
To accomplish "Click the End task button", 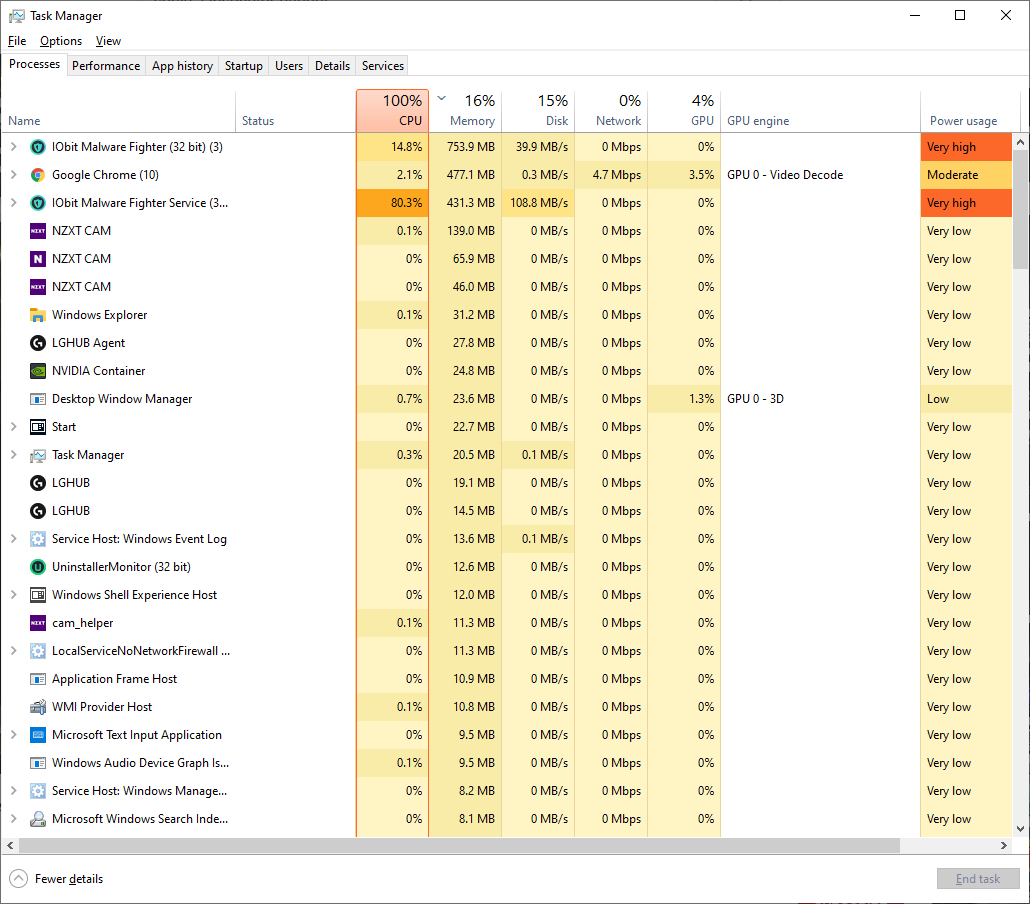I will pos(978,879).
